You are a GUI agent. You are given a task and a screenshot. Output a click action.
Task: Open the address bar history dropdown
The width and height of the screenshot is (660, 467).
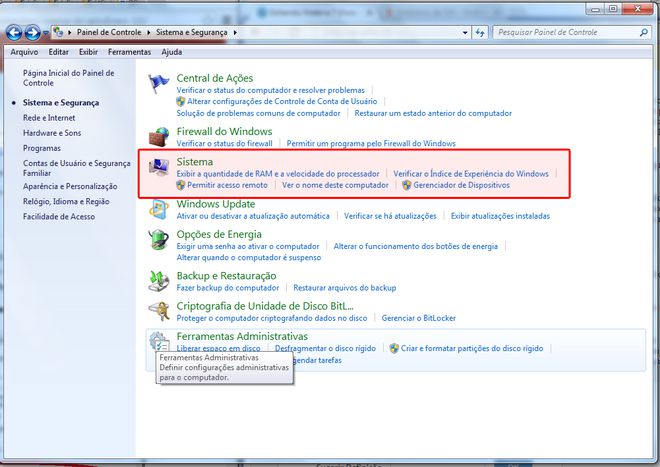(x=465, y=32)
